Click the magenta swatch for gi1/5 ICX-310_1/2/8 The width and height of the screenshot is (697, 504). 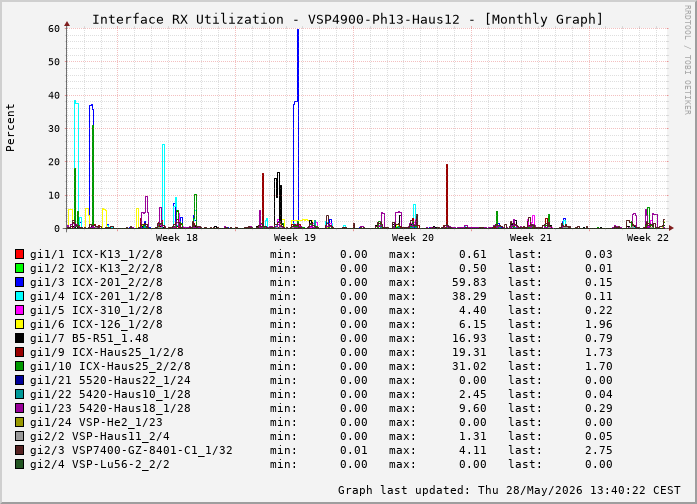coord(19,310)
